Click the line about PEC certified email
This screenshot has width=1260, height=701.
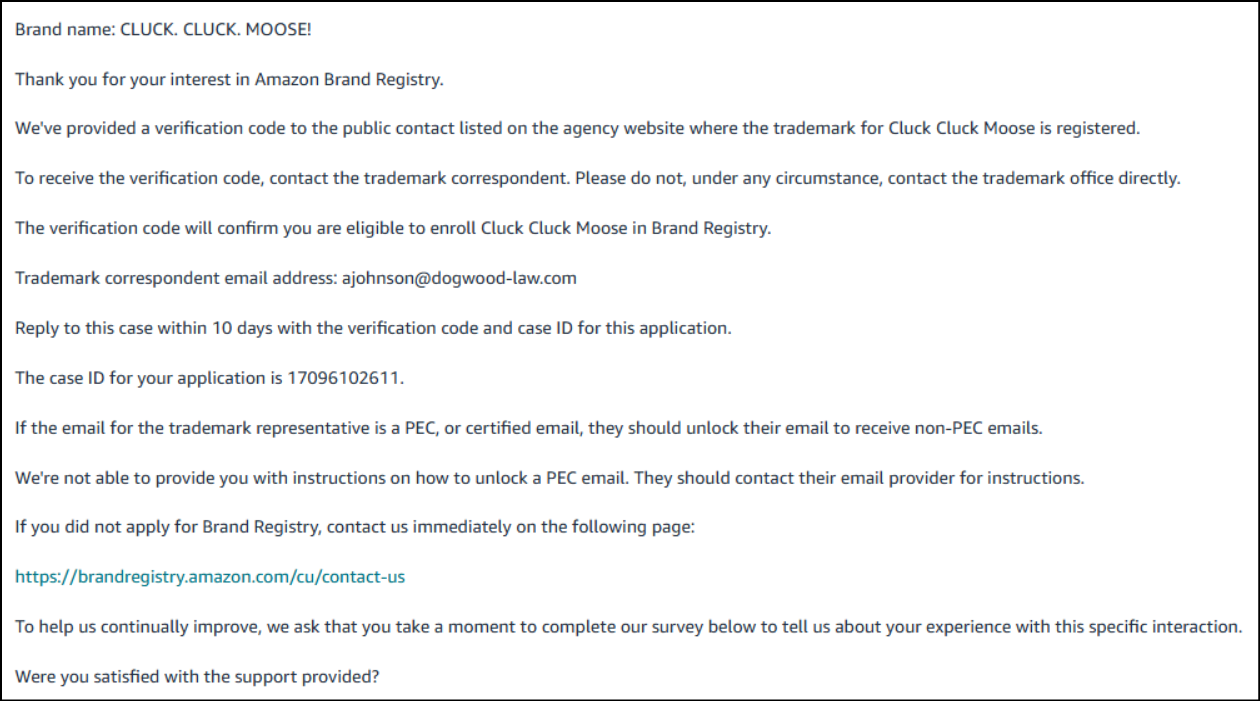point(528,428)
